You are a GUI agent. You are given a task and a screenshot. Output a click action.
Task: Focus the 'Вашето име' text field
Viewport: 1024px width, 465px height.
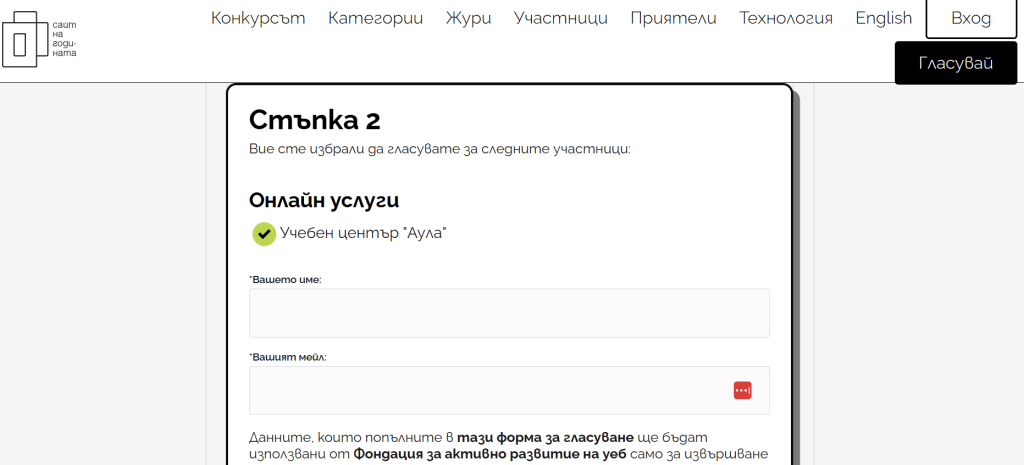coord(509,313)
